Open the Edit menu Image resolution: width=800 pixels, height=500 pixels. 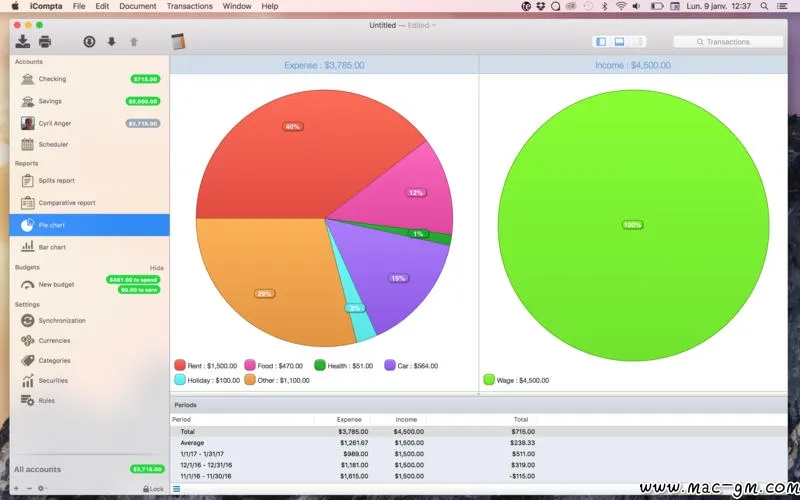102,6
